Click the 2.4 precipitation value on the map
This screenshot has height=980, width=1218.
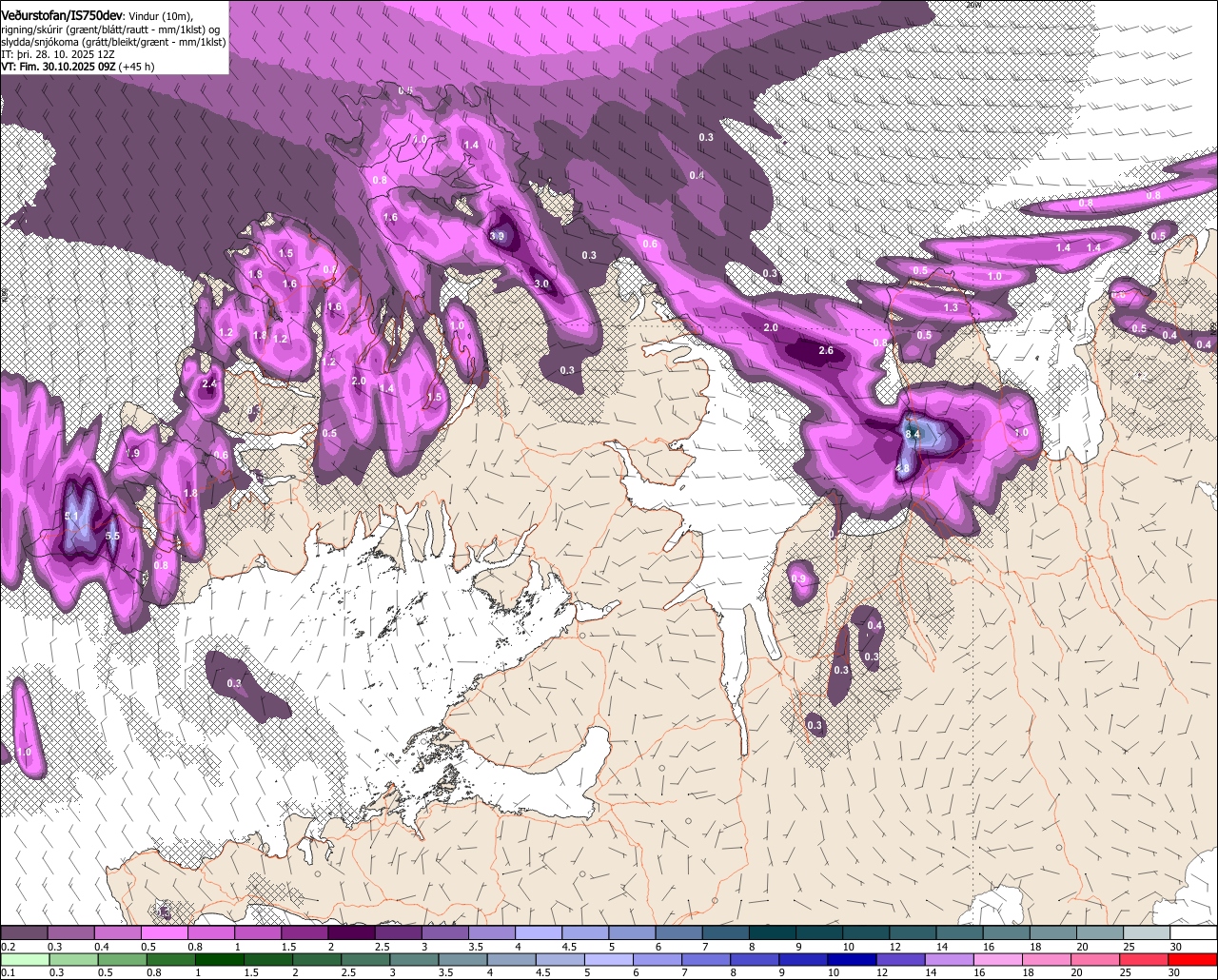209,384
